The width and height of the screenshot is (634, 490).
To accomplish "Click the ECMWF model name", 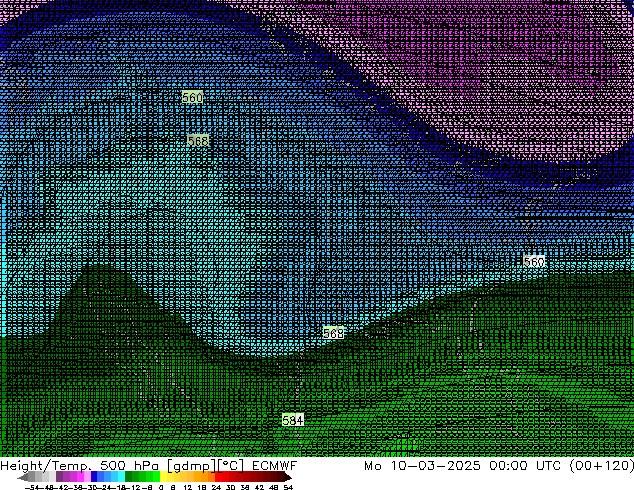I will pyautogui.click(x=275, y=465).
